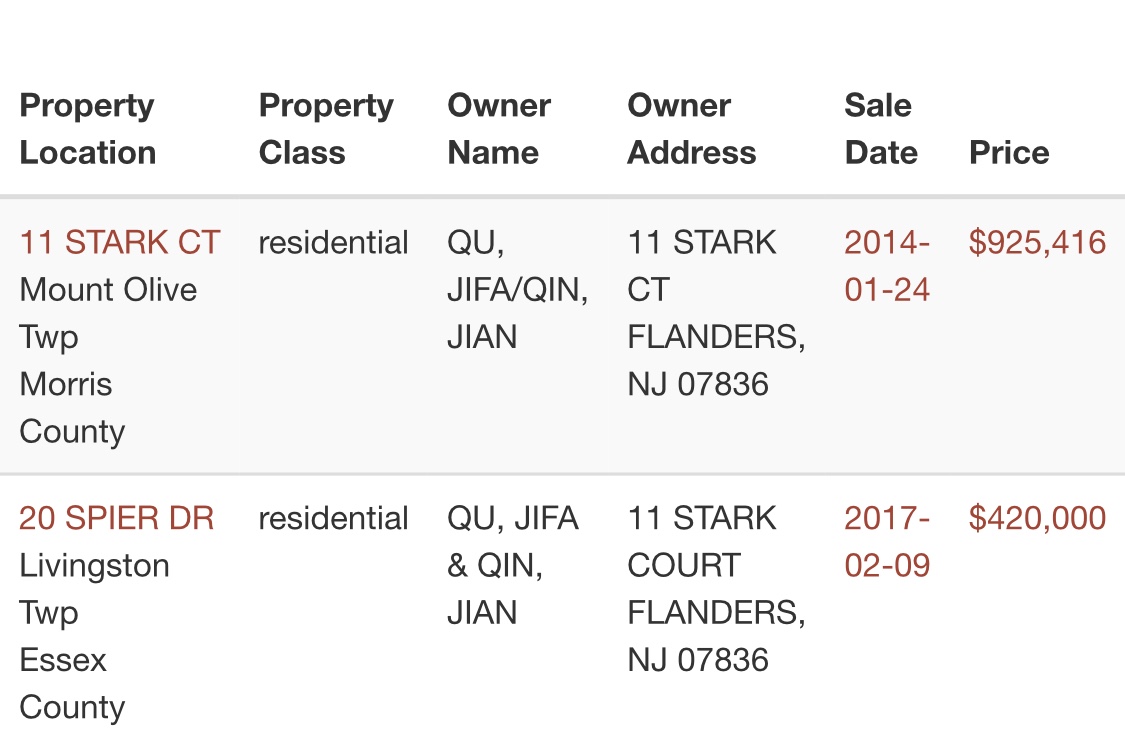Click the Sale Date column header

(880, 129)
